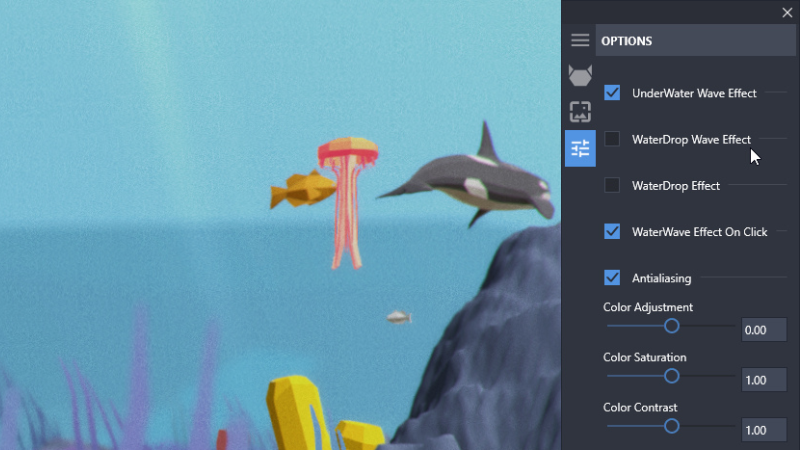The height and width of the screenshot is (450, 800).
Task: Select the low-poly animal head icon
Action: (580, 75)
